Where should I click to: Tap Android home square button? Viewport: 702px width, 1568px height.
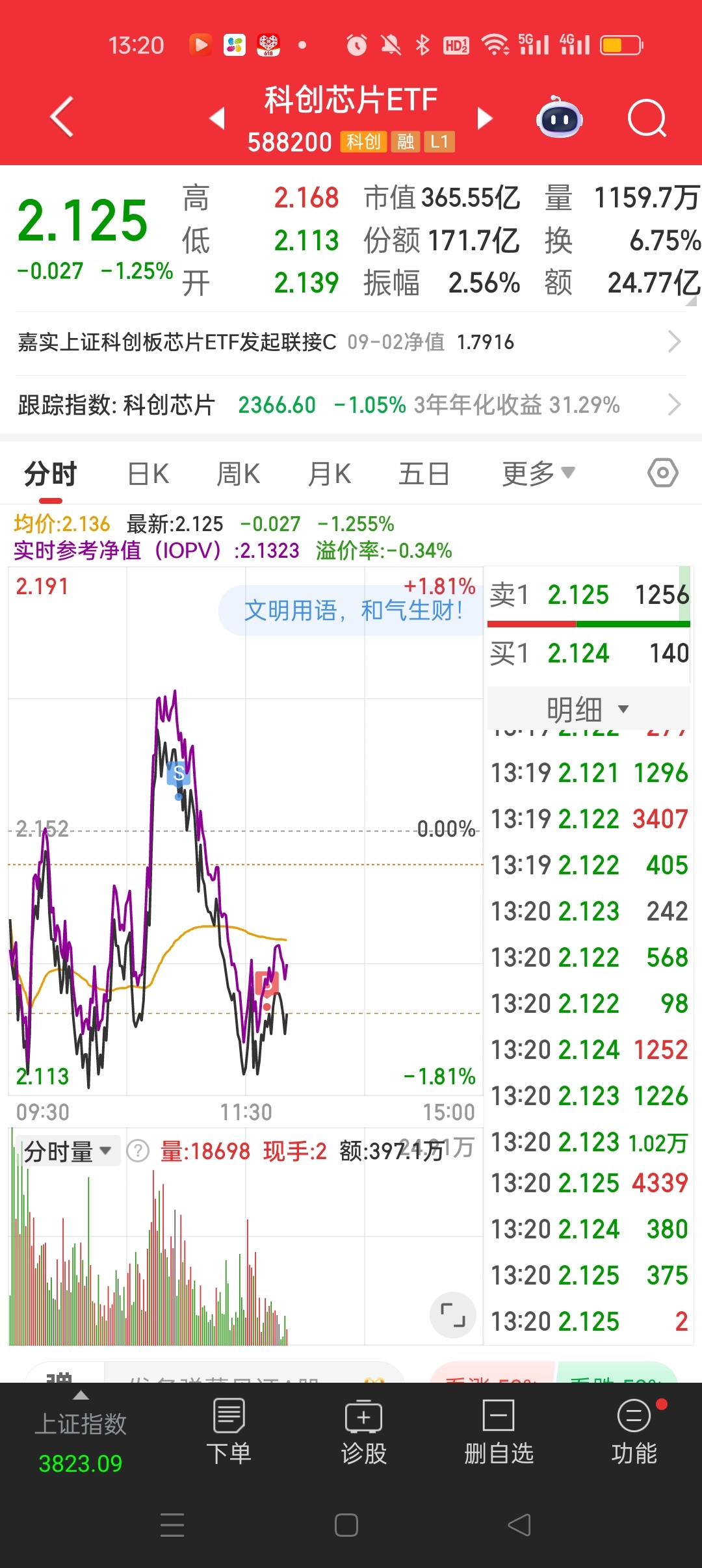click(346, 1524)
